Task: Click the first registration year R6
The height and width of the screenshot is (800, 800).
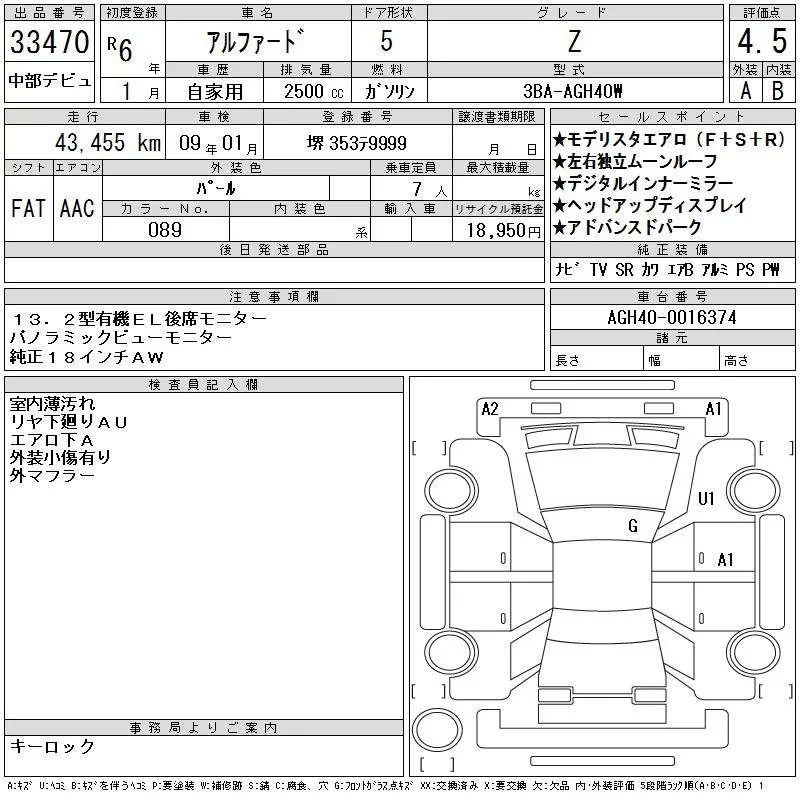Action: coord(120,48)
